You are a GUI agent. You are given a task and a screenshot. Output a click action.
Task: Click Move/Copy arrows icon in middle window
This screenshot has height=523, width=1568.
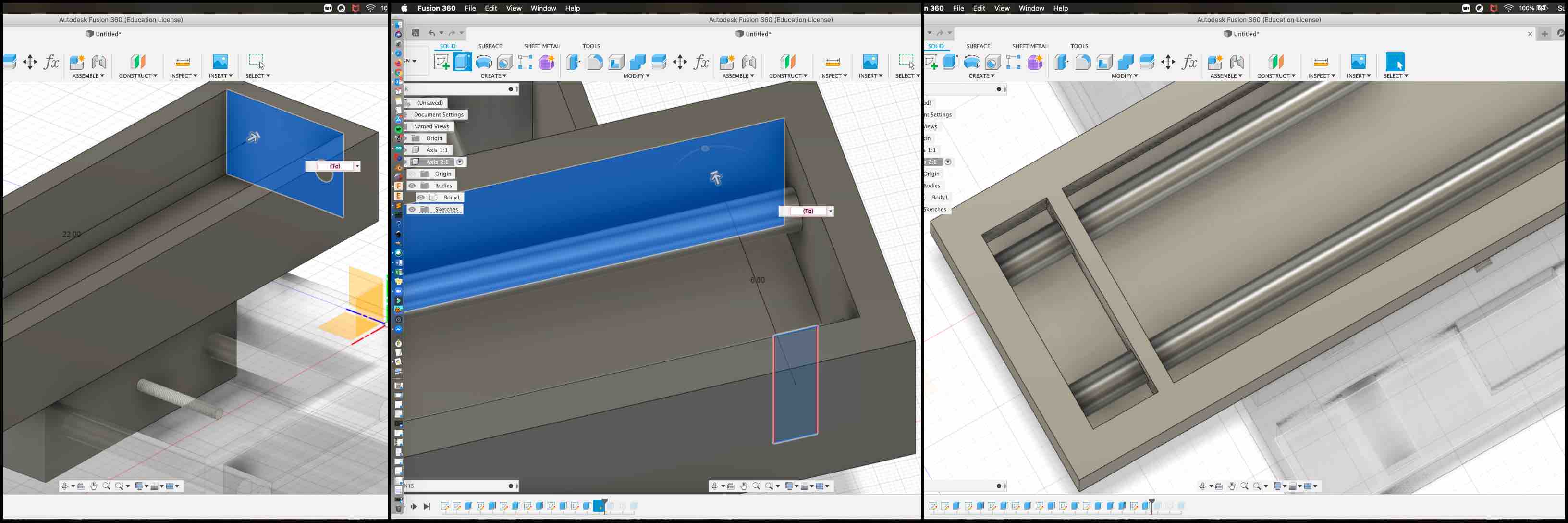[680, 62]
